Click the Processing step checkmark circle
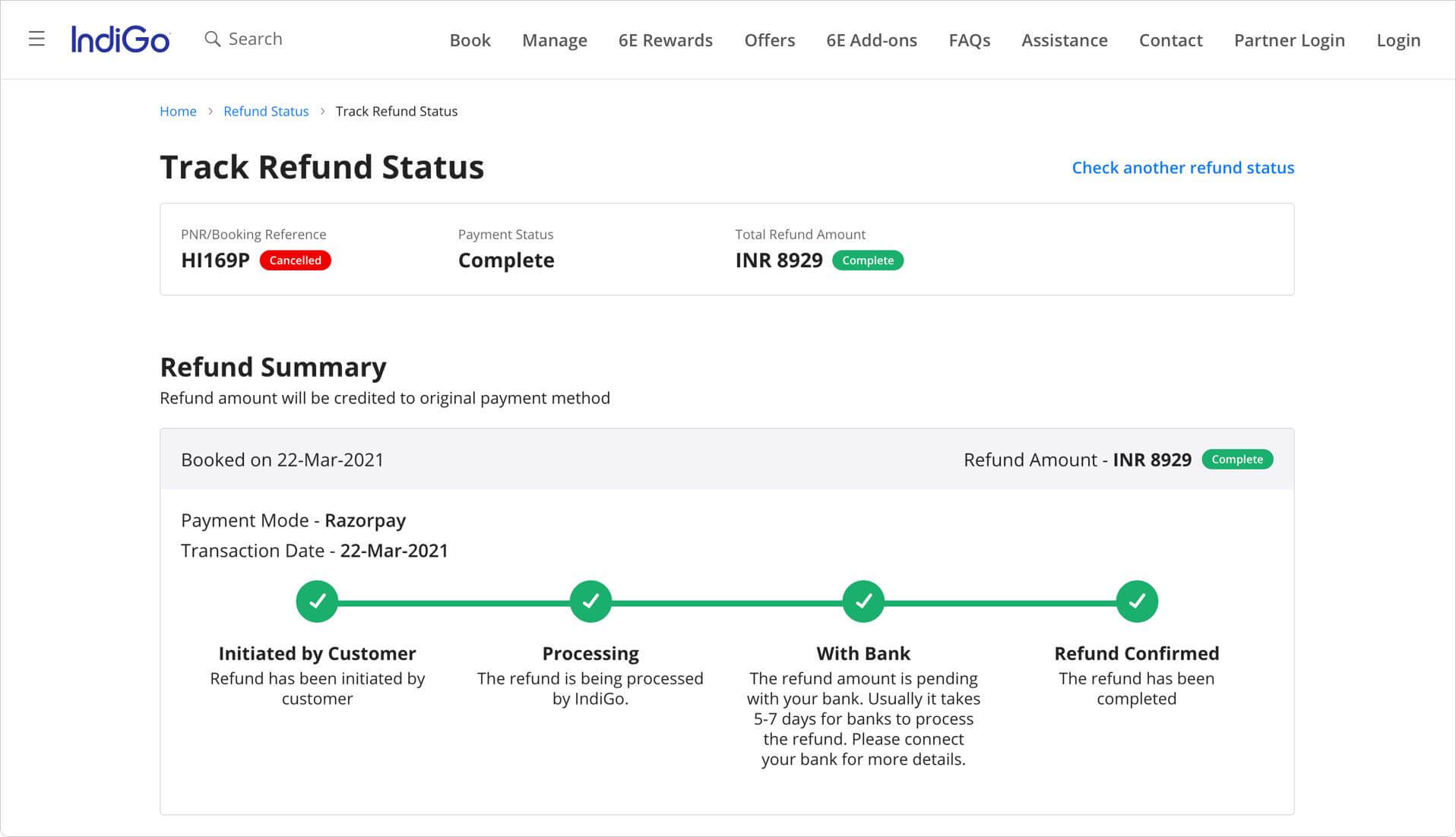1456x837 pixels. (x=590, y=602)
